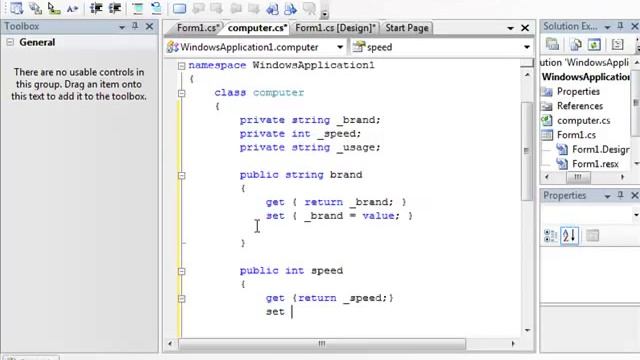The width and height of the screenshot is (640, 360).
Task: Open the speed members dropdown
Action: (527, 47)
